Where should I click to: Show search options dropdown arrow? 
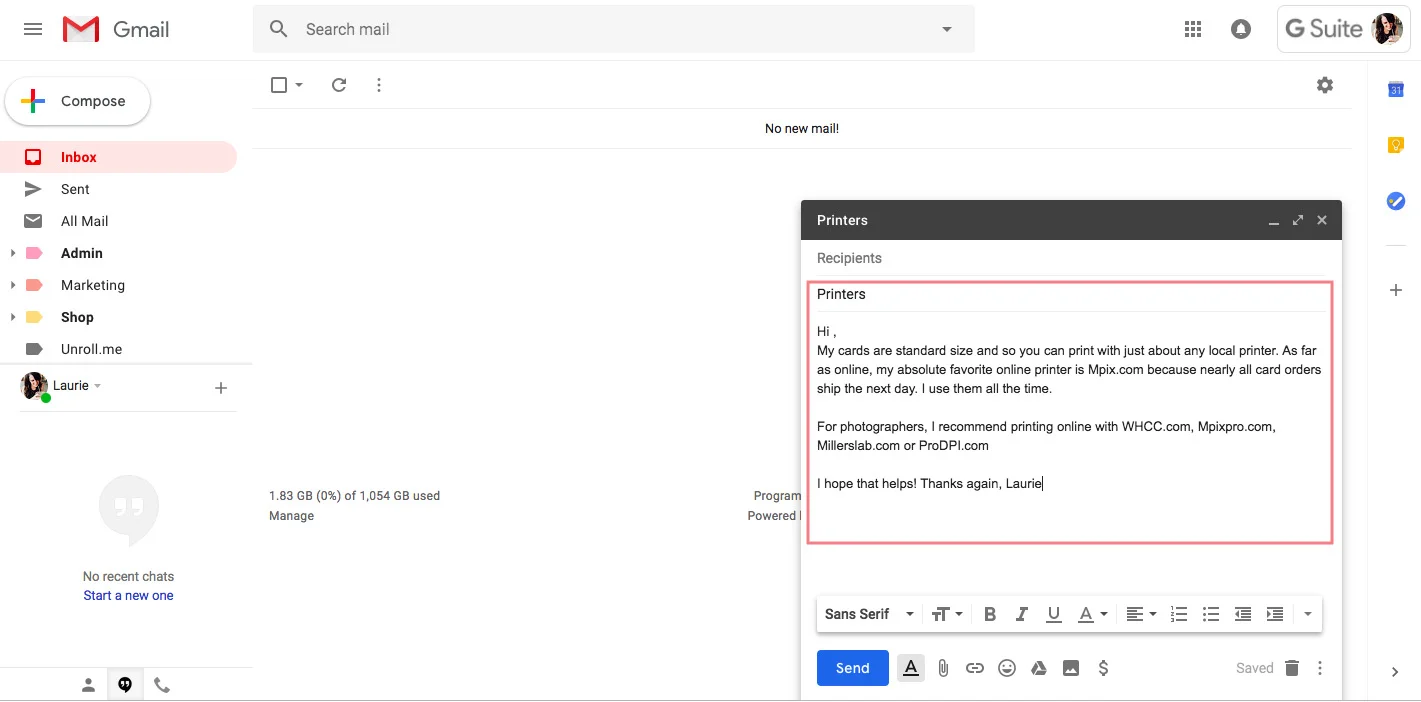pyautogui.click(x=947, y=29)
